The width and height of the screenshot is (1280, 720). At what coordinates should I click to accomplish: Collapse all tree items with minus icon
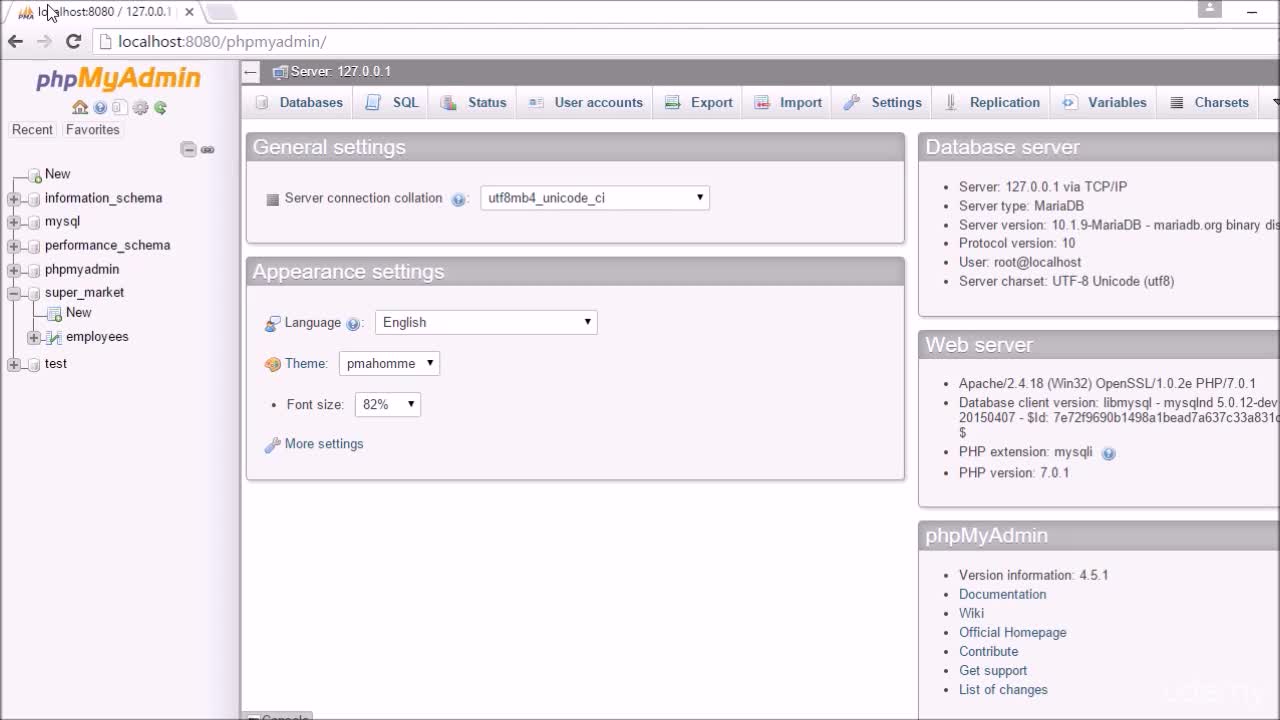click(x=188, y=149)
